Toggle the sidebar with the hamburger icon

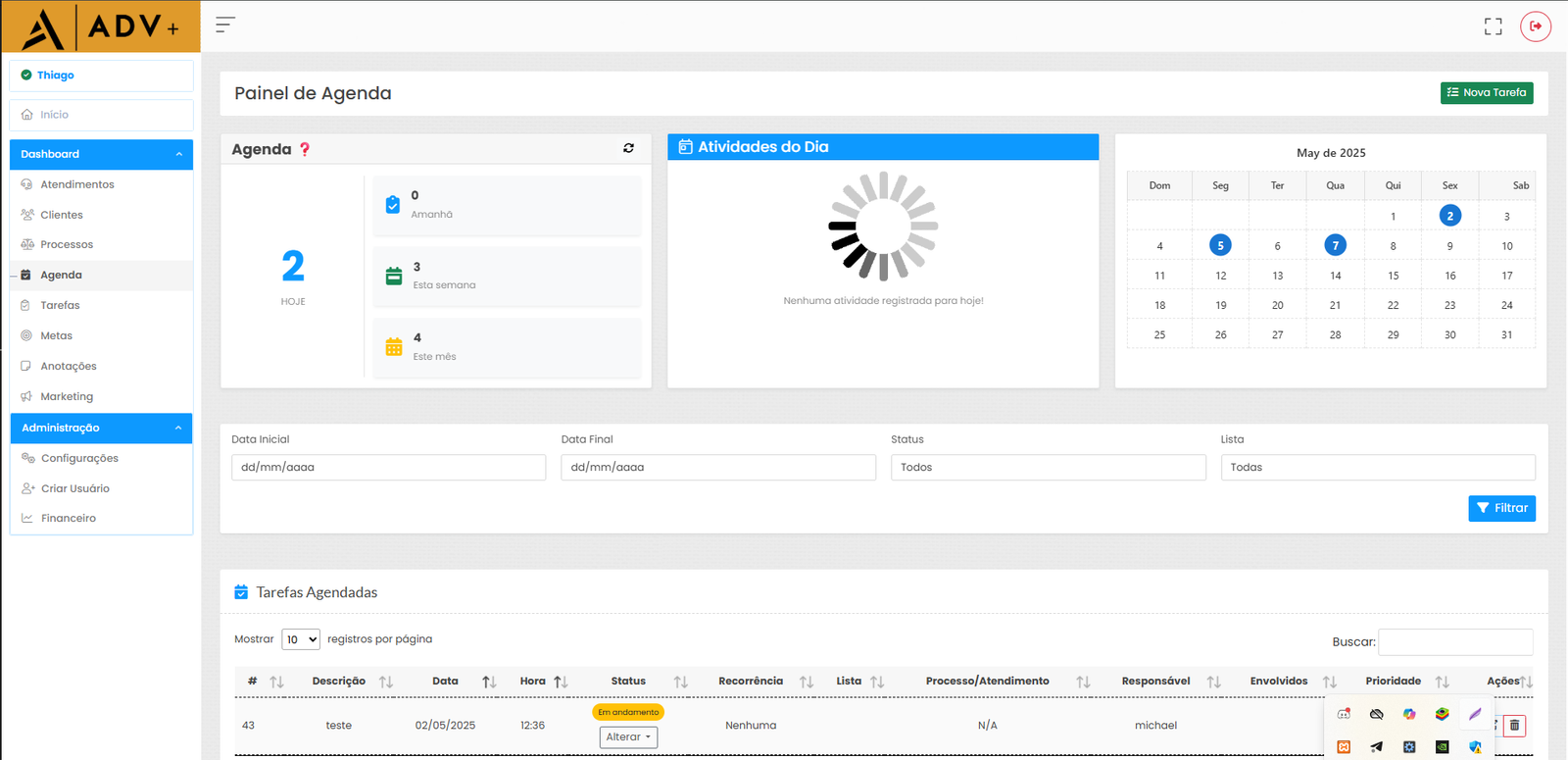tap(225, 25)
